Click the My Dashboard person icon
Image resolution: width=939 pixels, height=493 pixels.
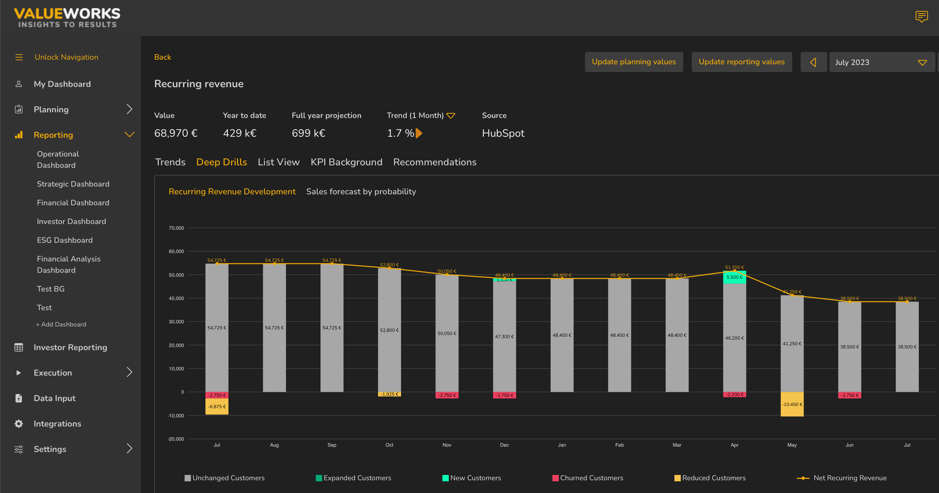pos(19,84)
